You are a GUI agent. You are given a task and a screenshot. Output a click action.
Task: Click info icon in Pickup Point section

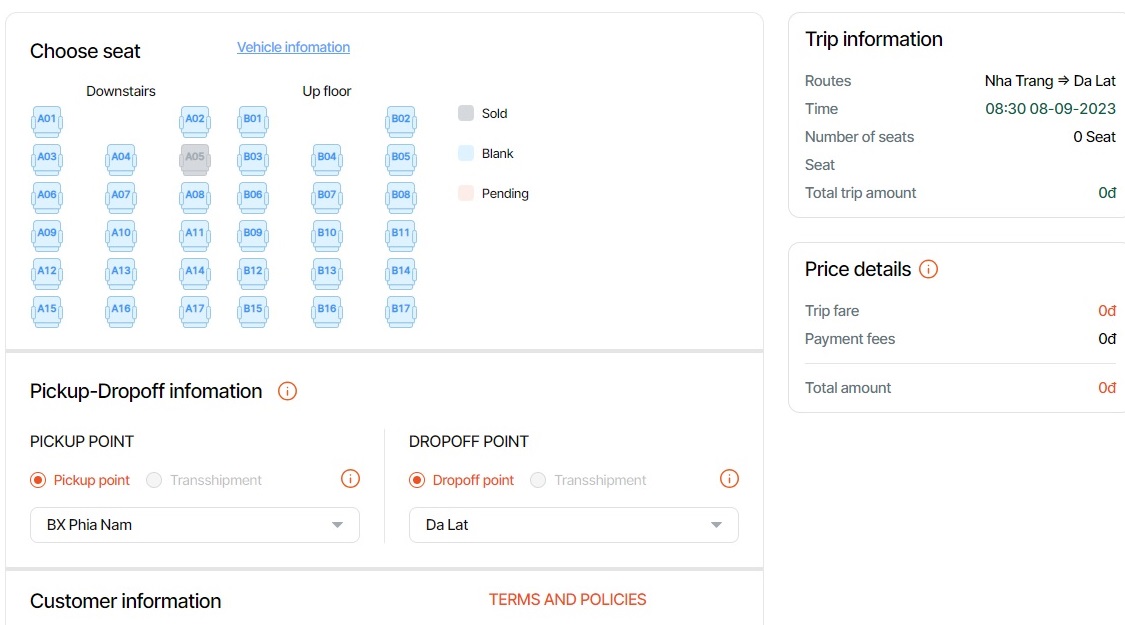(350, 479)
